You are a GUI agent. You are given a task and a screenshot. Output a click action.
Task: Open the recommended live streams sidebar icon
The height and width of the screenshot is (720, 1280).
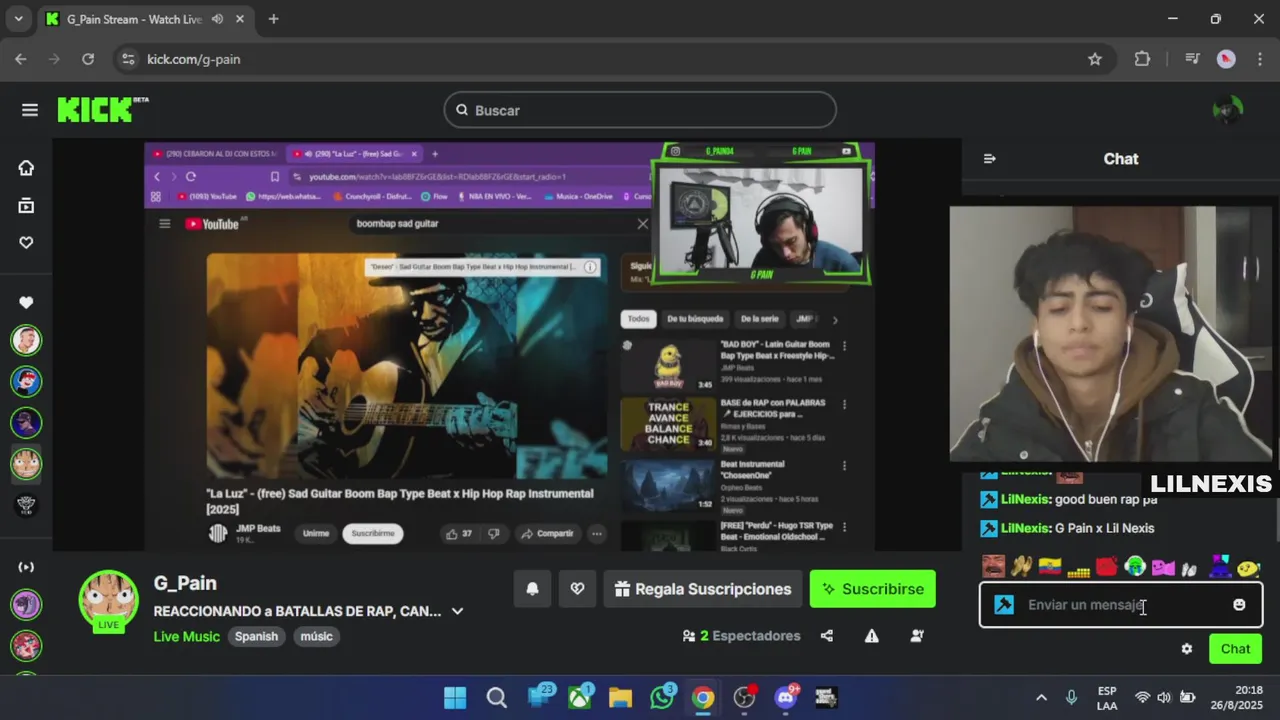26,567
